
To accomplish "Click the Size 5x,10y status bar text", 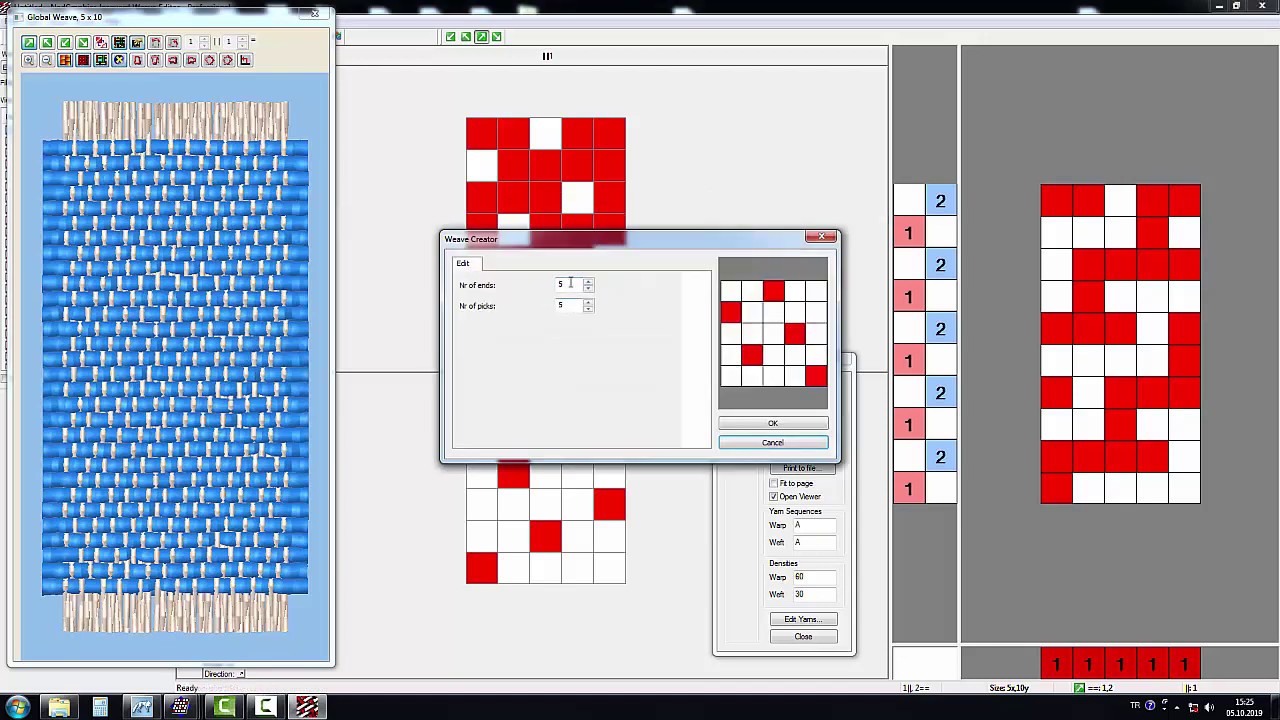I will pos(1008,688).
